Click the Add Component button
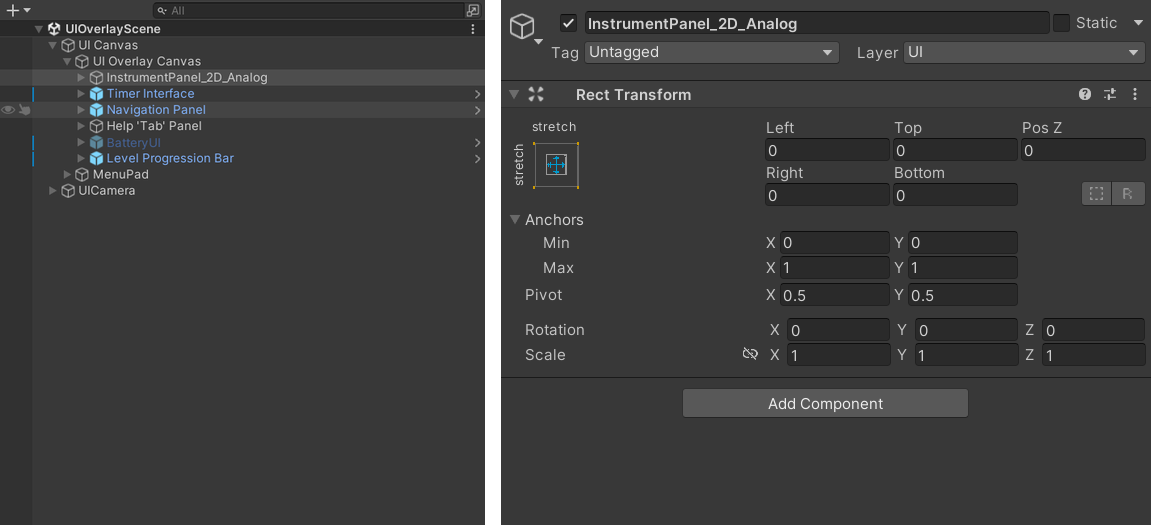Screen dimensions: 1151x525 point(825,403)
